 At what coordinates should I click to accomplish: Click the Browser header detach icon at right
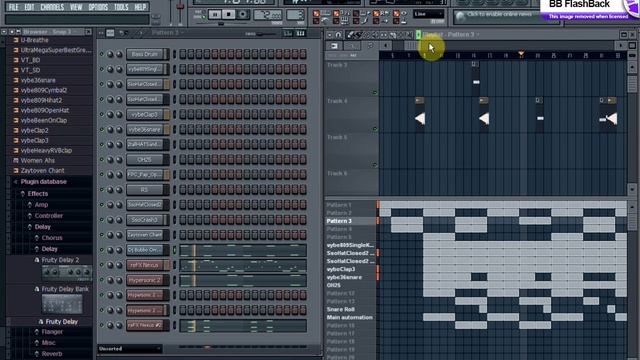pyautogui.click(x=88, y=32)
